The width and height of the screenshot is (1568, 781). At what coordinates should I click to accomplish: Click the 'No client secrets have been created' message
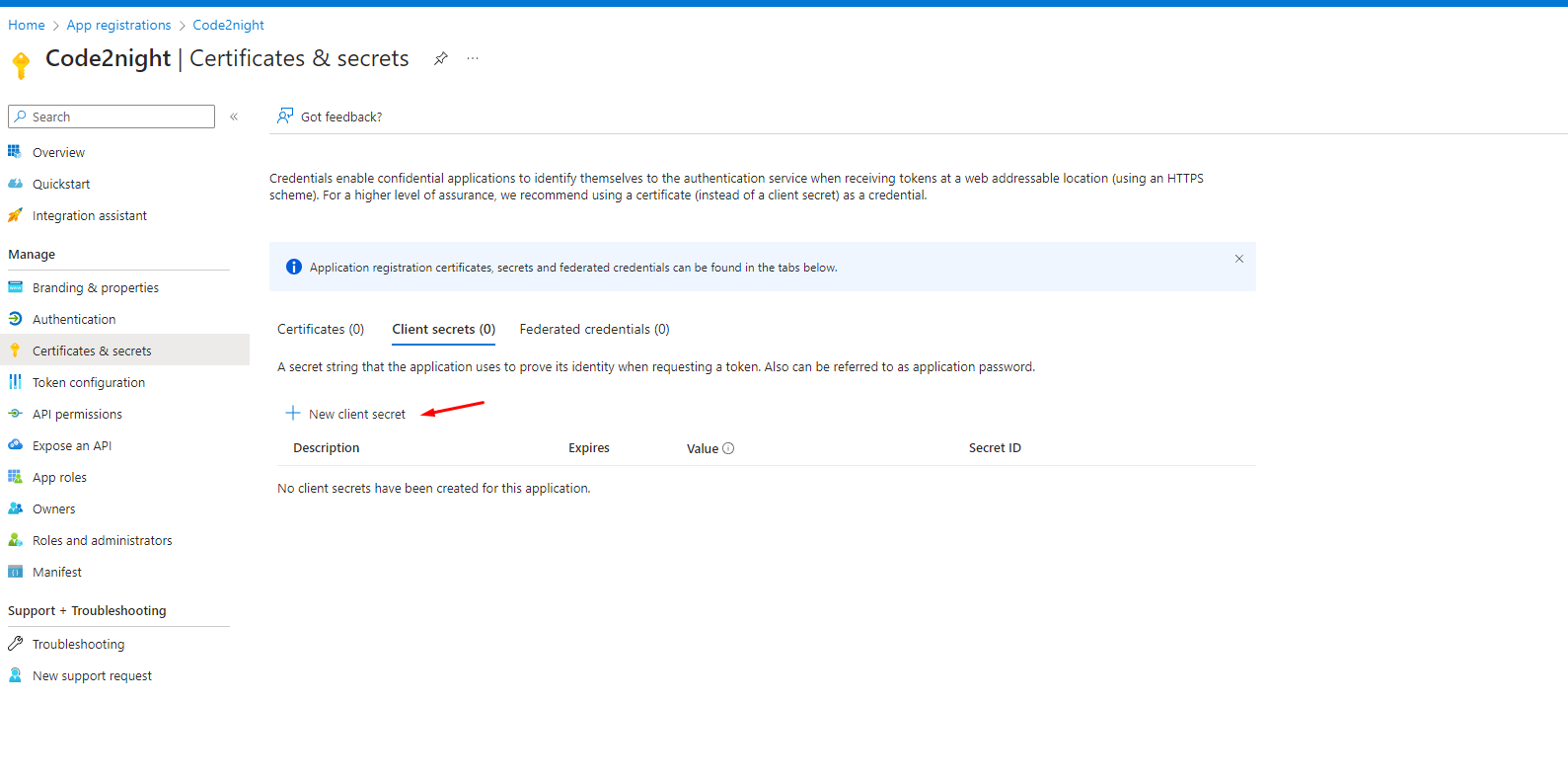434,488
